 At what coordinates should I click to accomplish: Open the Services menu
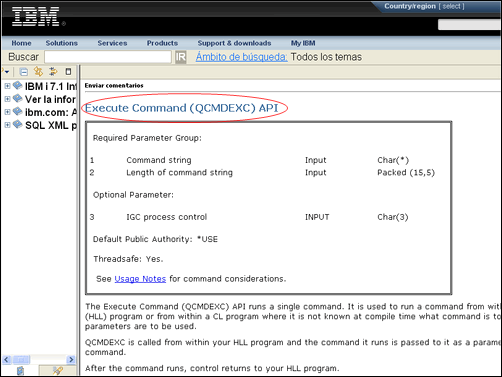[112, 43]
